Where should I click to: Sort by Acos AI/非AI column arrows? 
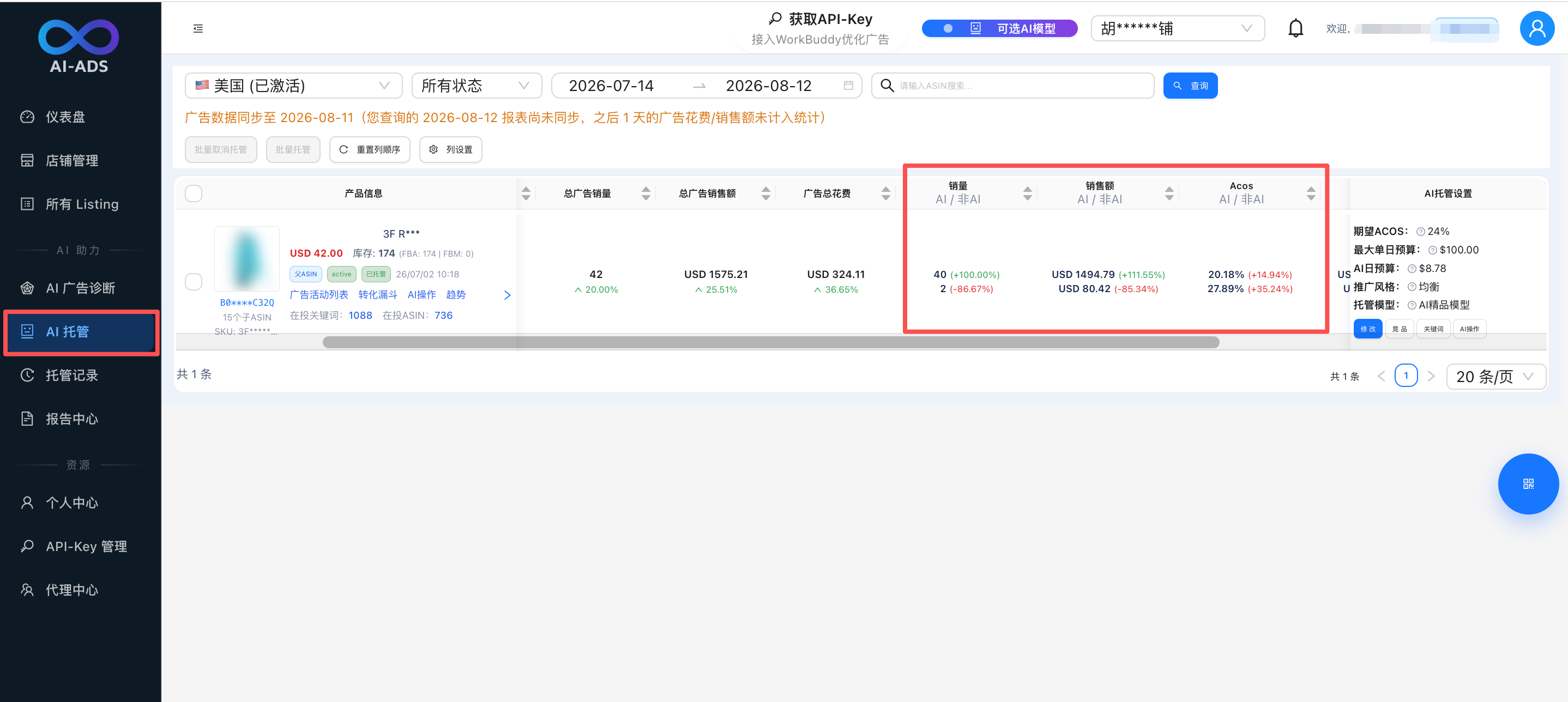point(1311,193)
